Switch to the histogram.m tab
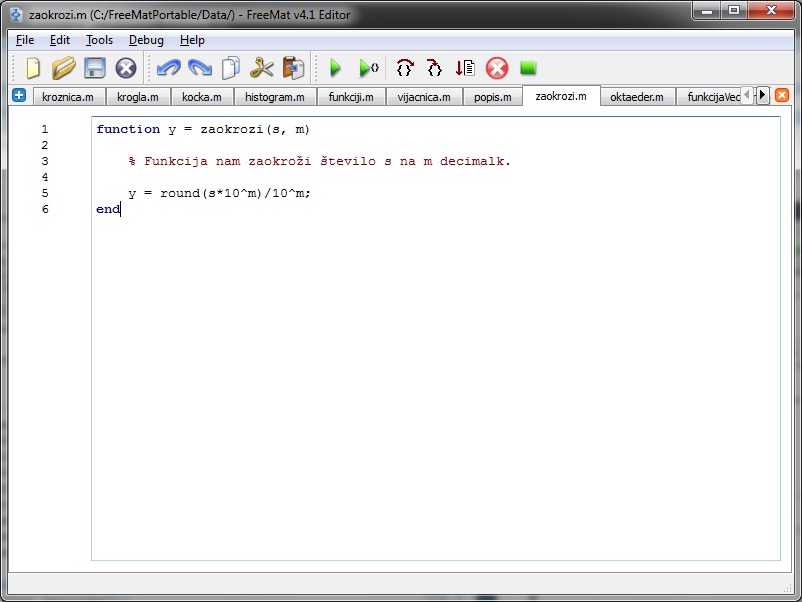The width and height of the screenshot is (802, 602). (274, 97)
